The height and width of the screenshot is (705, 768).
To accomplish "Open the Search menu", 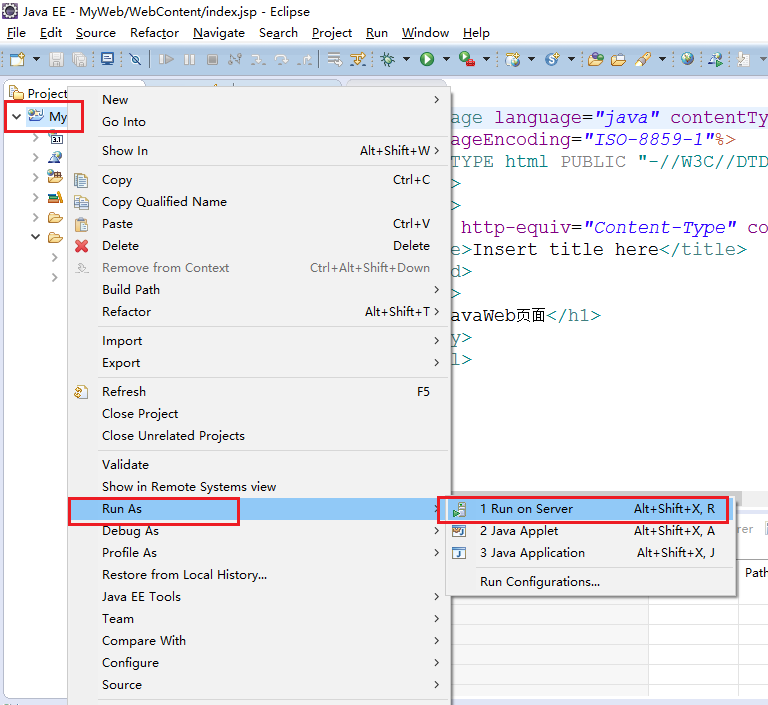I will pos(278,33).
